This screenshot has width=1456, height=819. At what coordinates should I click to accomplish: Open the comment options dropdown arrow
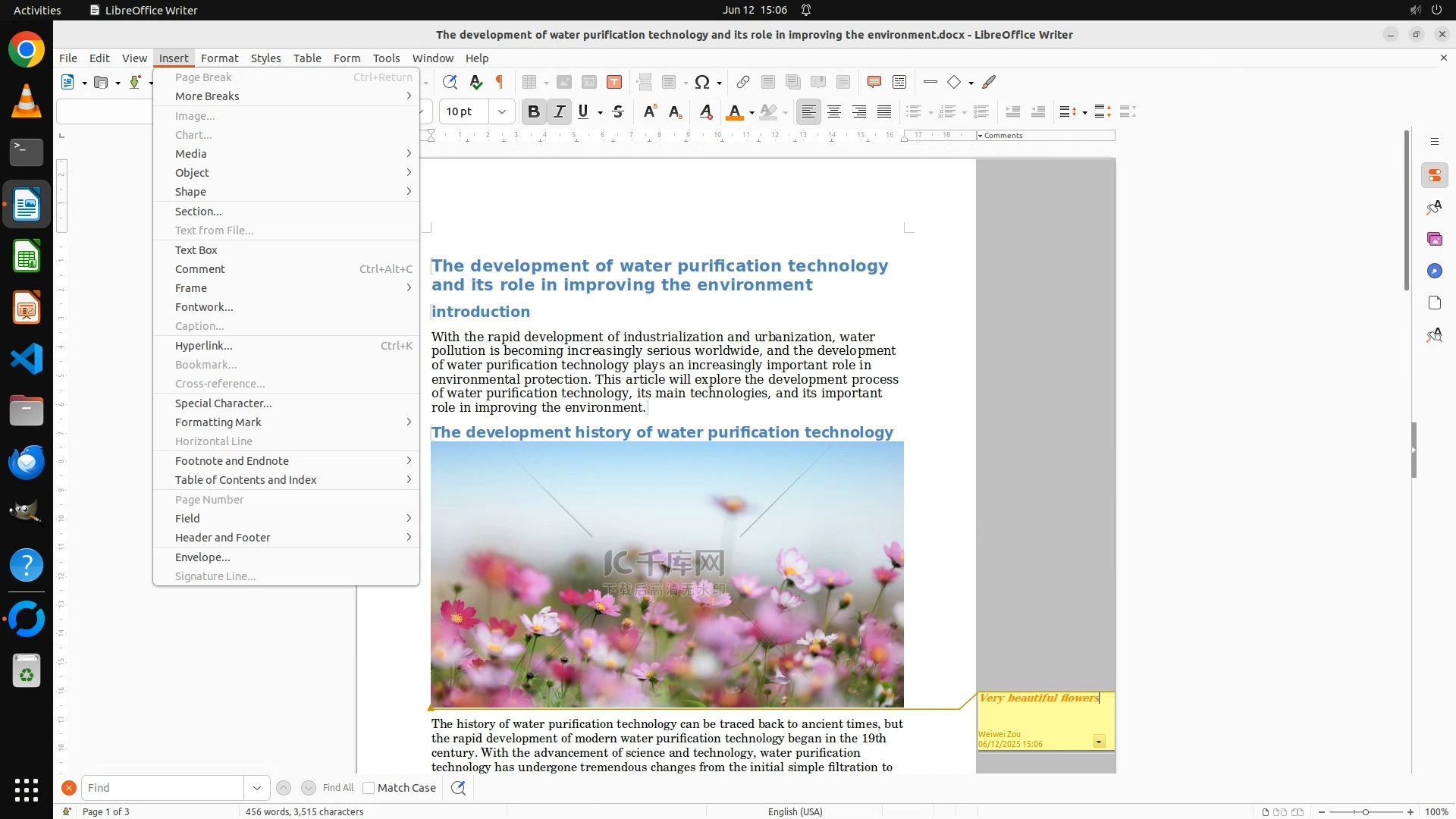tap(1099, 741)
